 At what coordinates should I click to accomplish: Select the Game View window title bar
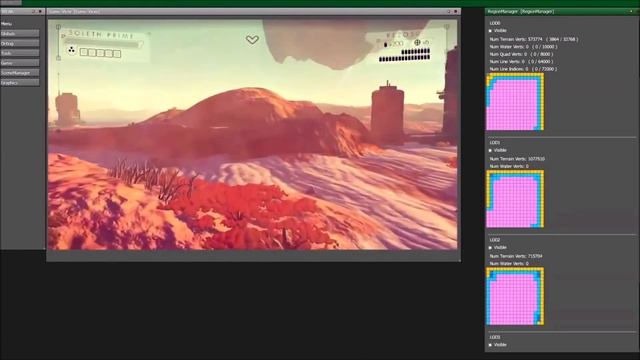pos(253,12)
